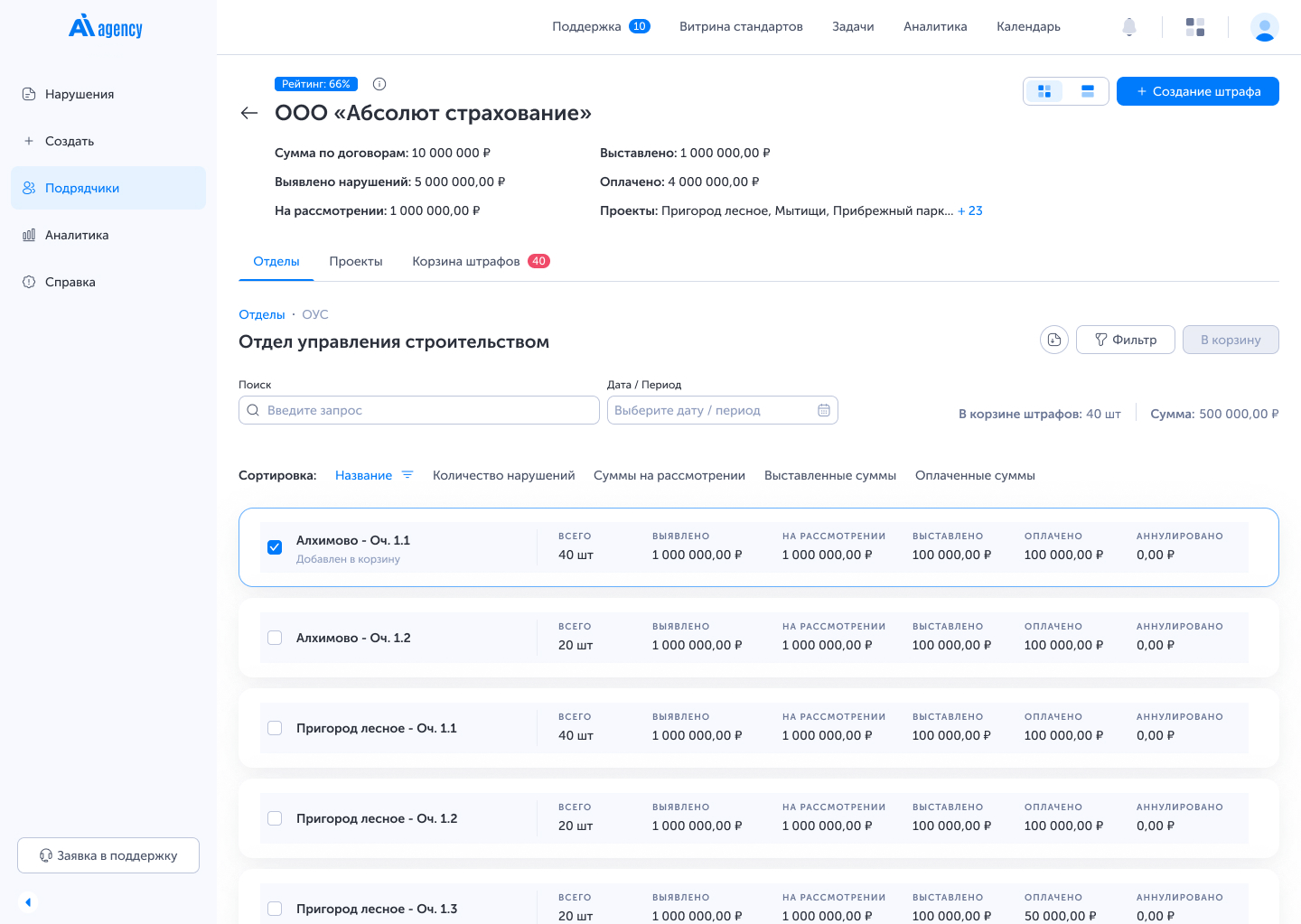The width and height of the screenshot is (1301, 924).
Task: Click the notifications bell icon
Action: (x=1128, y=27)
